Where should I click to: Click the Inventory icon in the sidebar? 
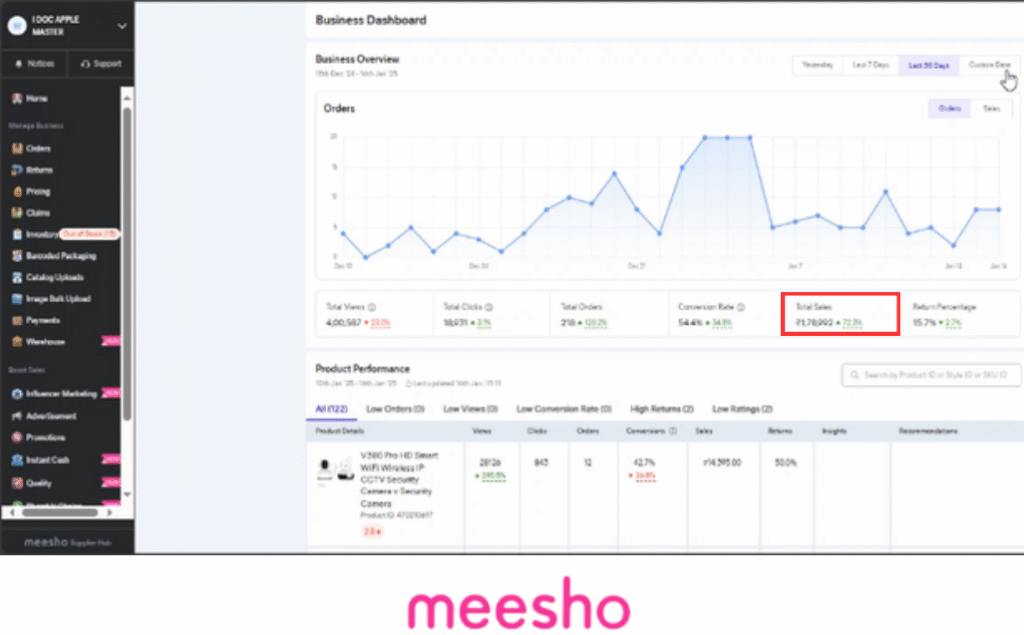pyautogui.click(x=17, y=234)
